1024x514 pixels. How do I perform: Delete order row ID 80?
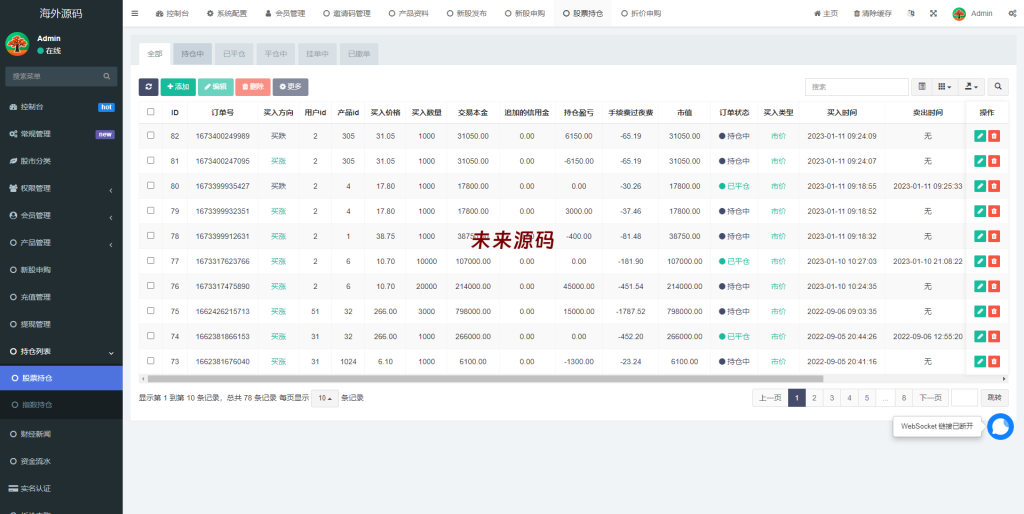click(994, 186)
